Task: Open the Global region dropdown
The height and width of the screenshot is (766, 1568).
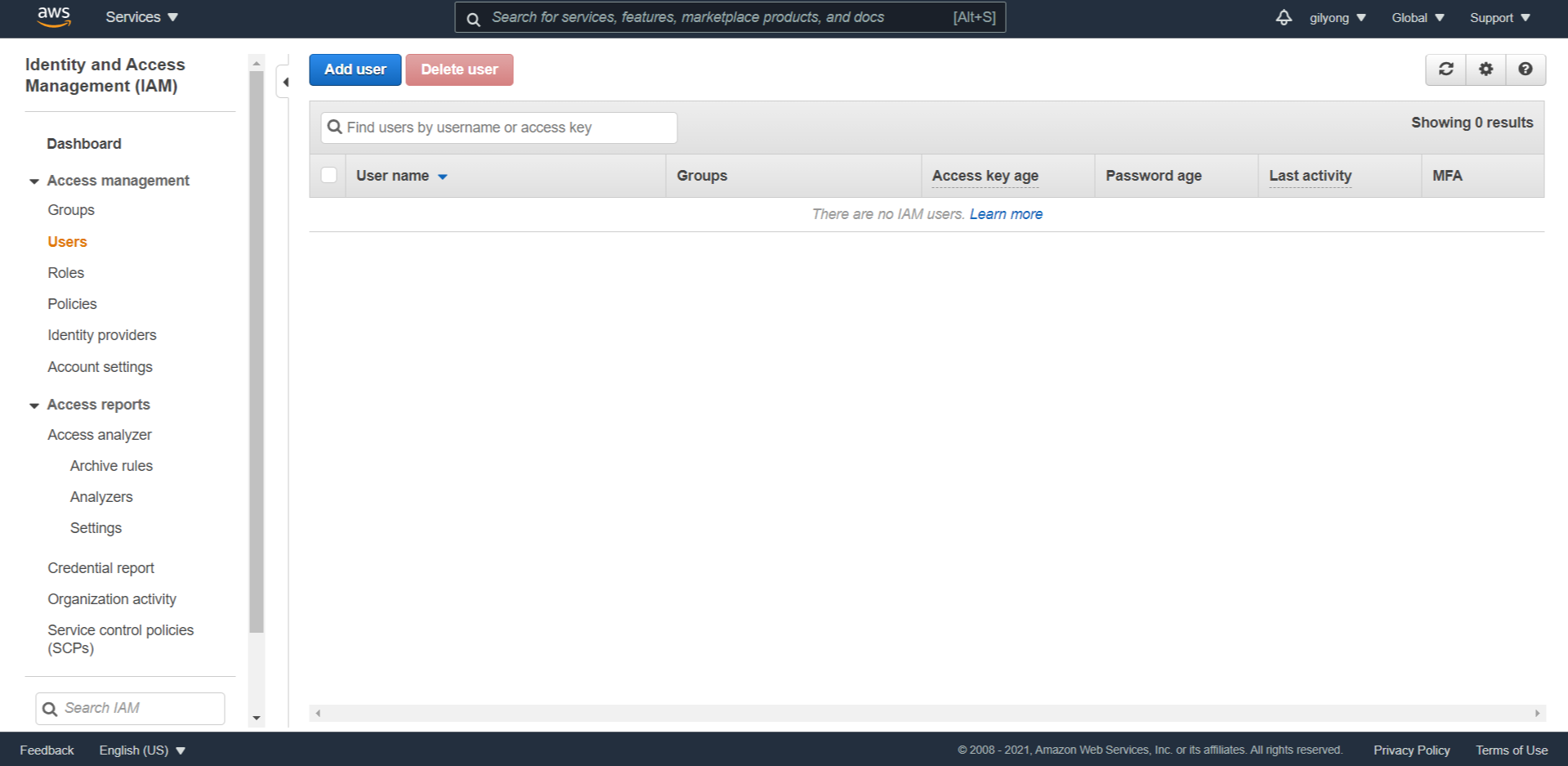Action: pyautogui.click(x=1418, y=17)
